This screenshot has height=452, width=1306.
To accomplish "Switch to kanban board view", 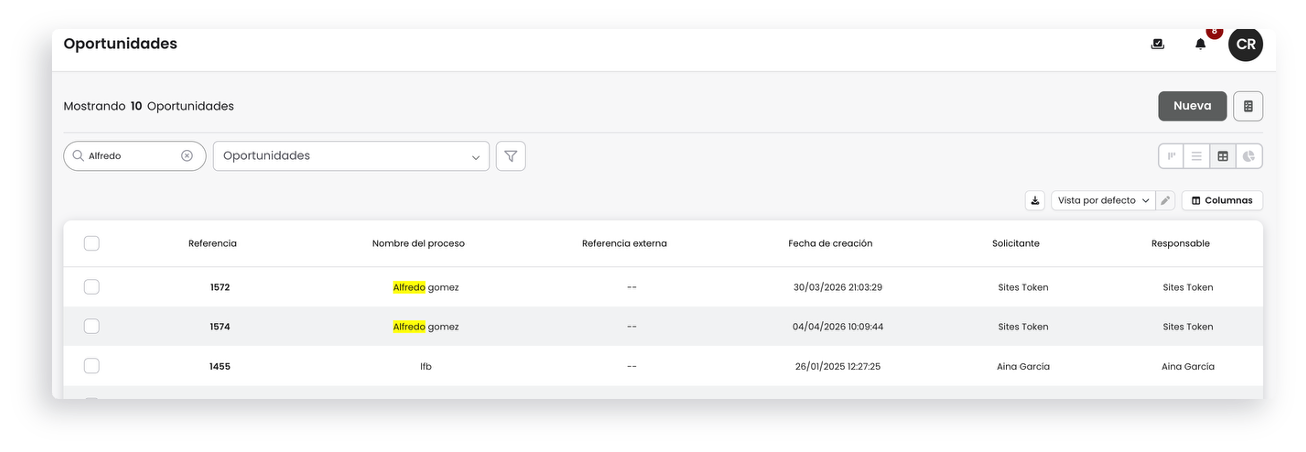I will click(1171, 156).
